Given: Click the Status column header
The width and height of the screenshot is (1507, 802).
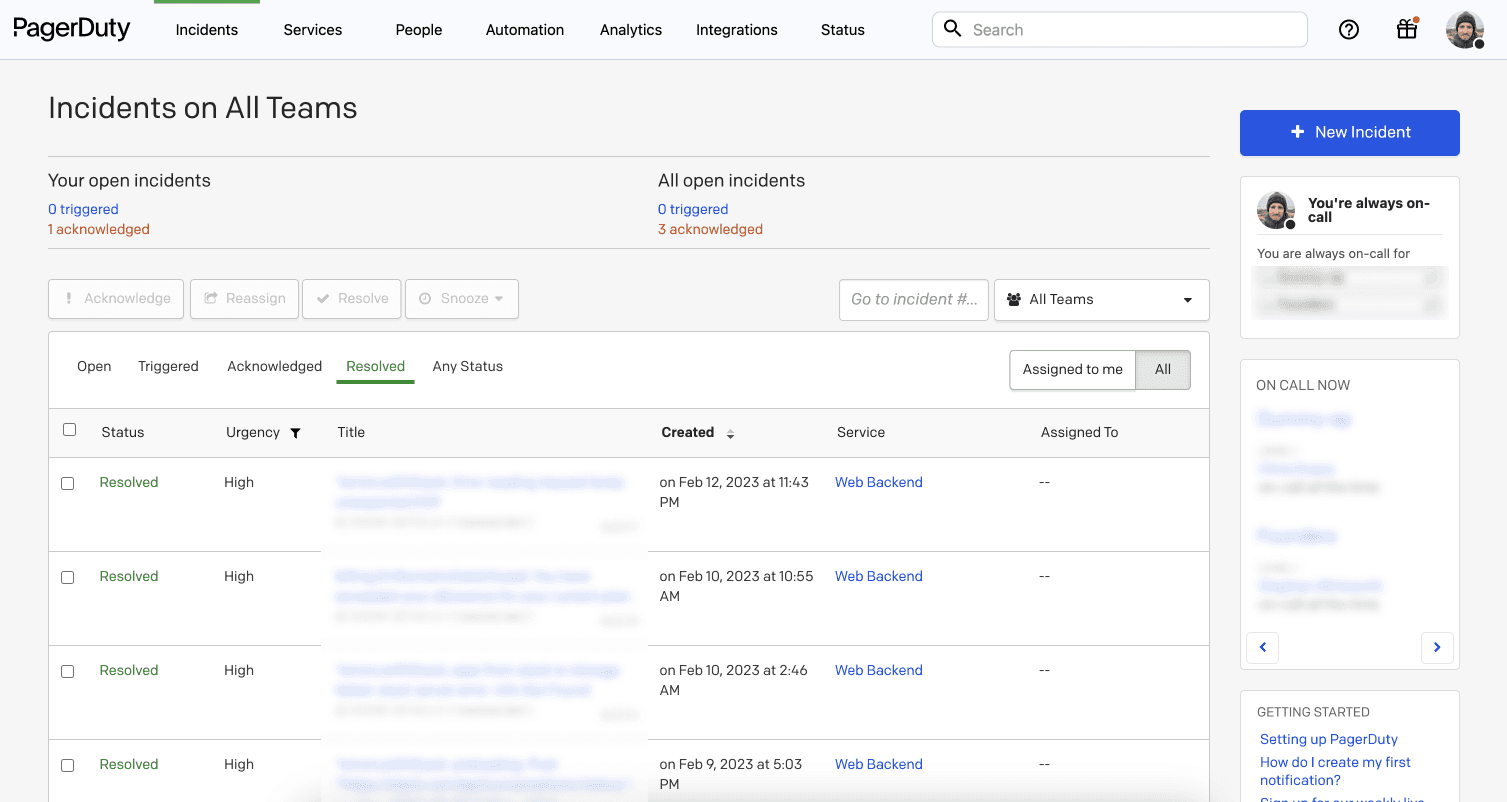Looking at the screenshot, I should click(123, 433).
